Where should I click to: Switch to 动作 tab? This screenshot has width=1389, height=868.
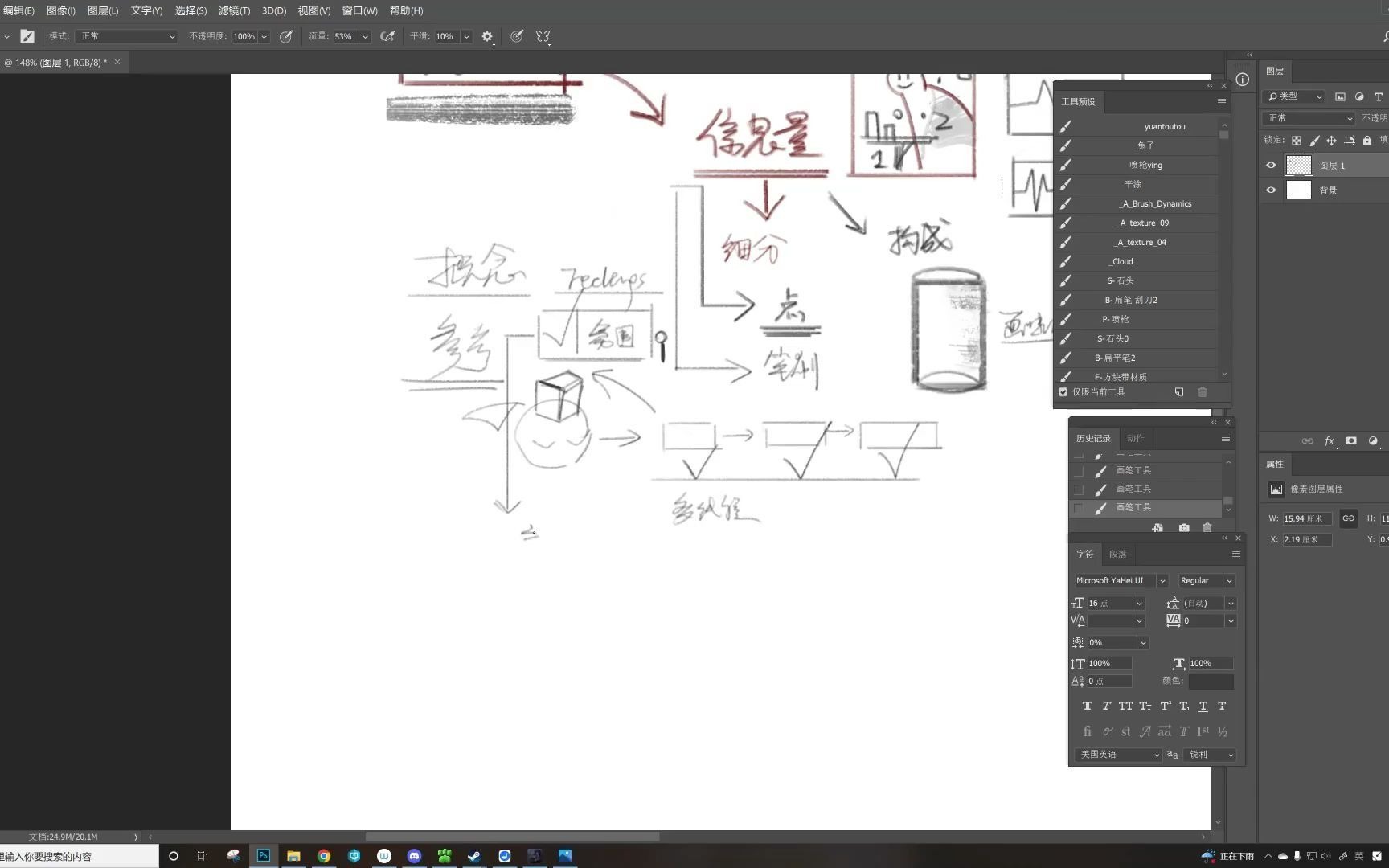(1135, 438)
